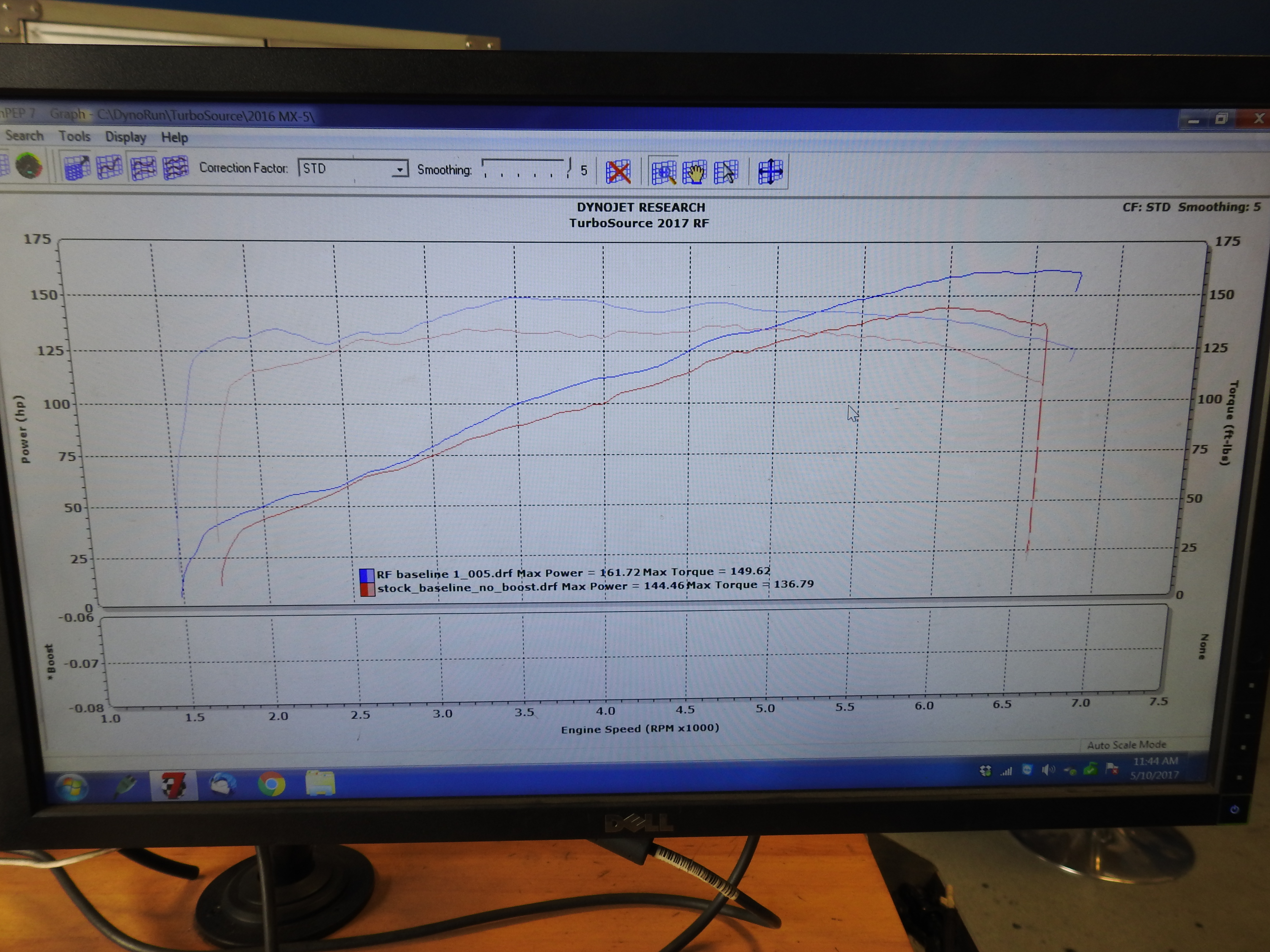The image size is (1270, 952).
Task: Select the multi-line graph view icon
Action: (x=176, y=168)
